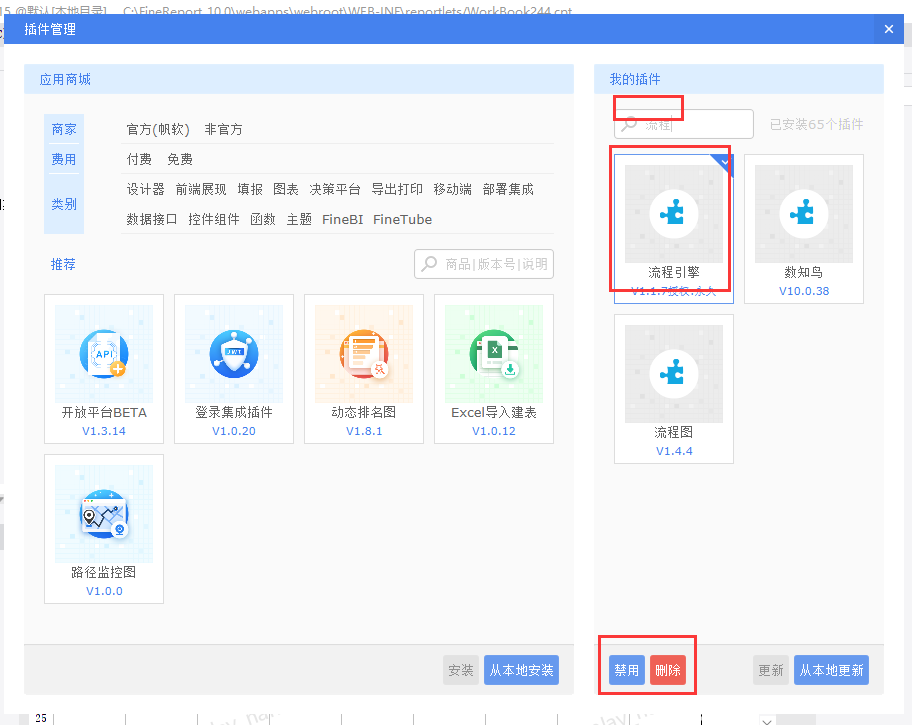Choose the 前端展现 category

click(201, 189)
